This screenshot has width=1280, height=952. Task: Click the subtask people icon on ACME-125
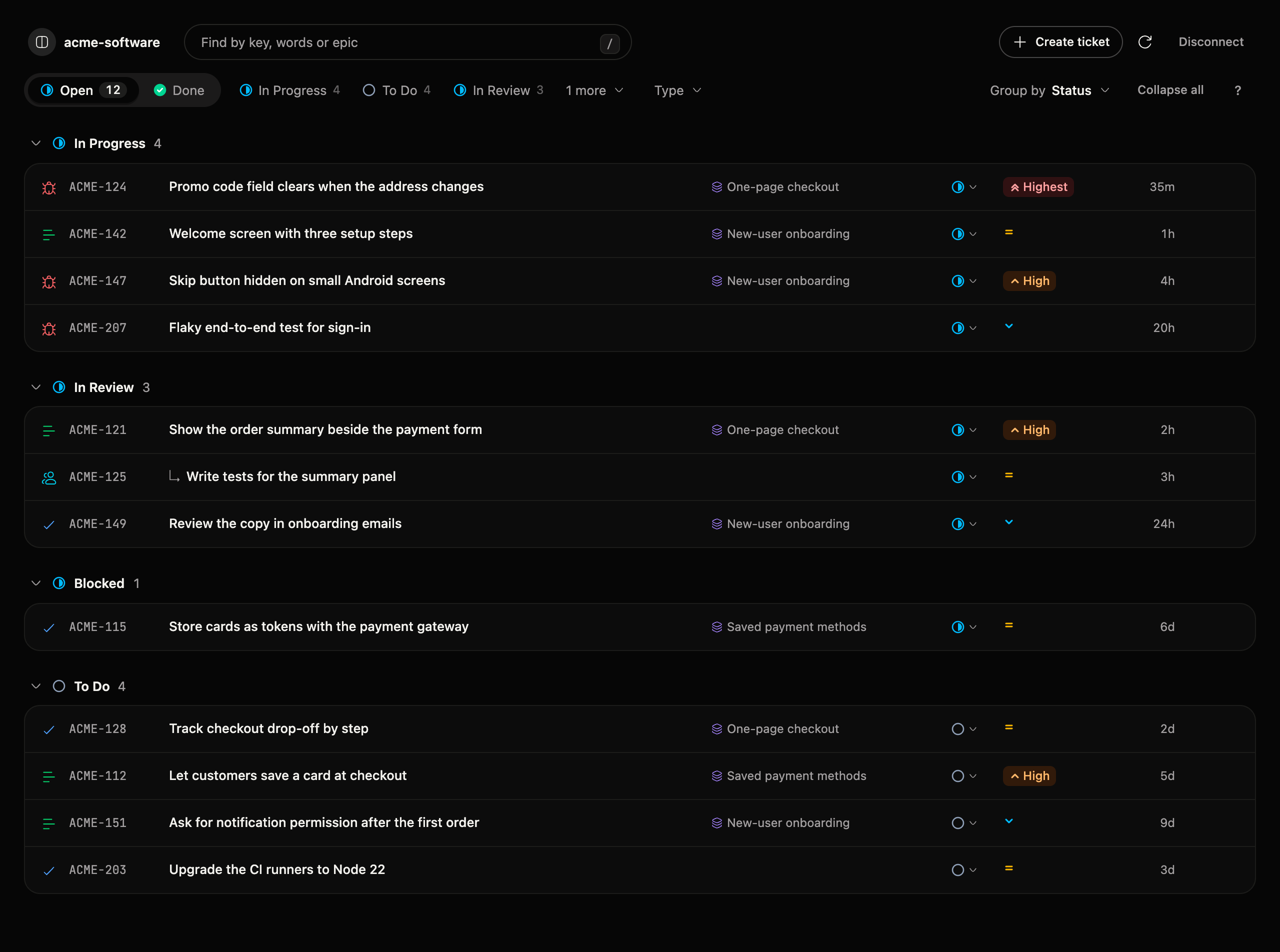(49, 477)
